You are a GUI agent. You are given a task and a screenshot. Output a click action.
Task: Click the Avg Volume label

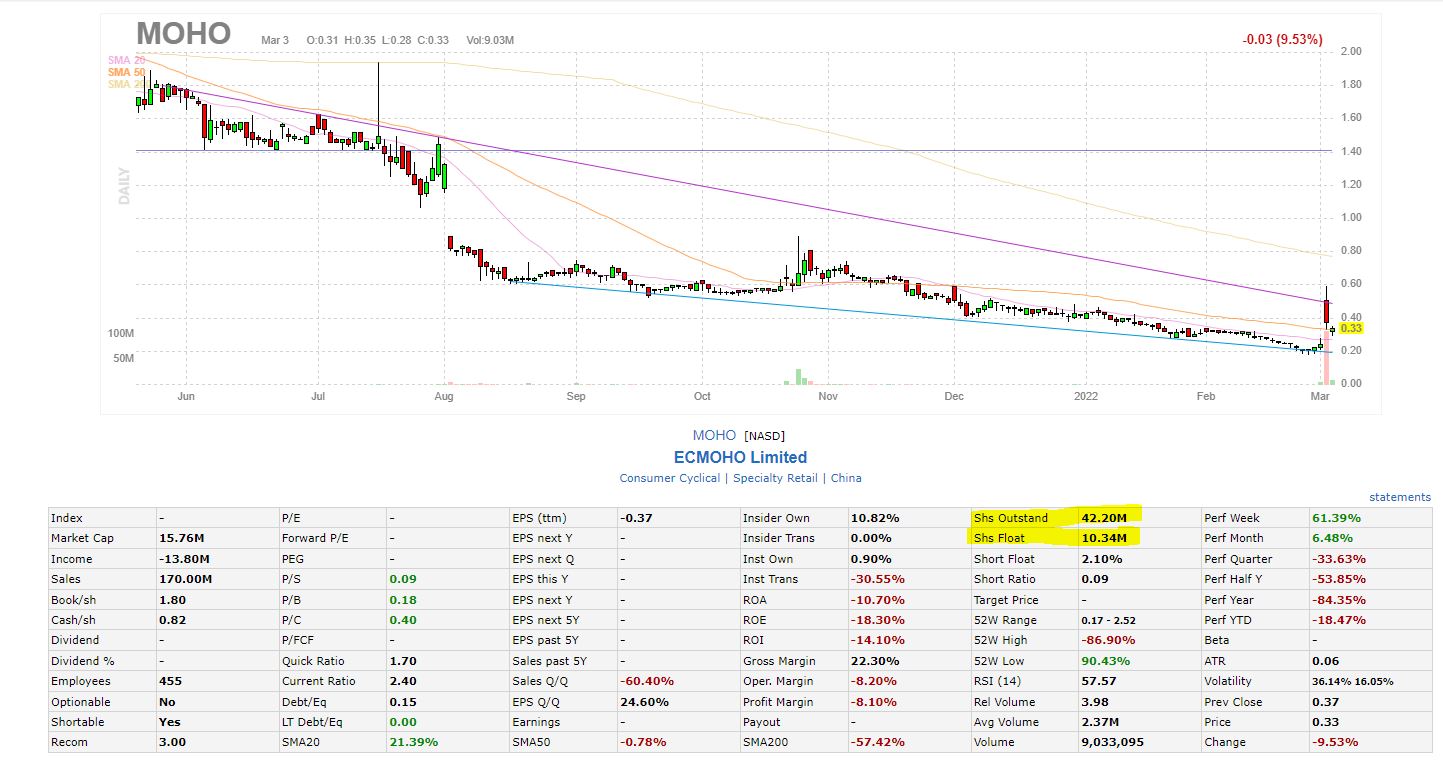pyautogui.click(x=1006, y=722)
